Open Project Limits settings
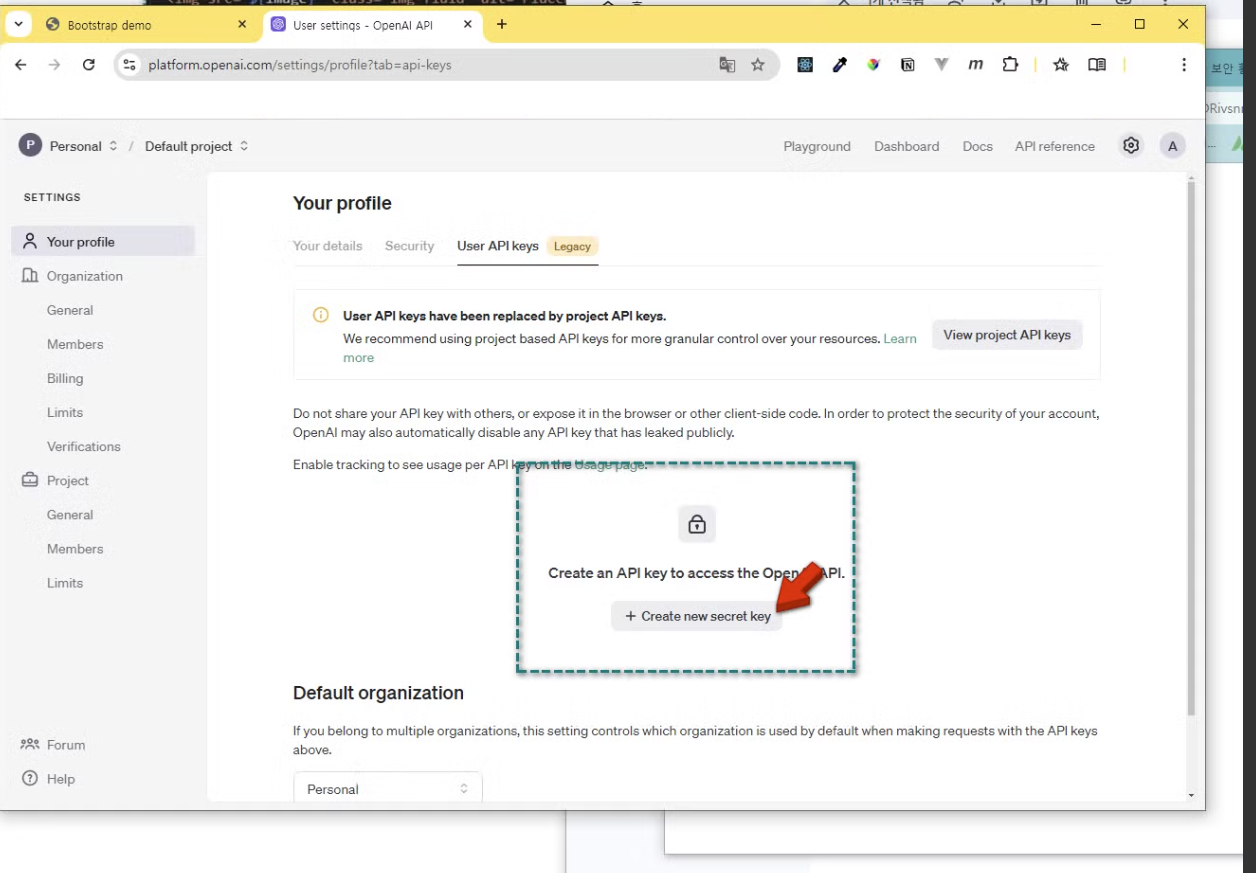1256x873 pixels. pyautogui.click(x=65, y=582)
